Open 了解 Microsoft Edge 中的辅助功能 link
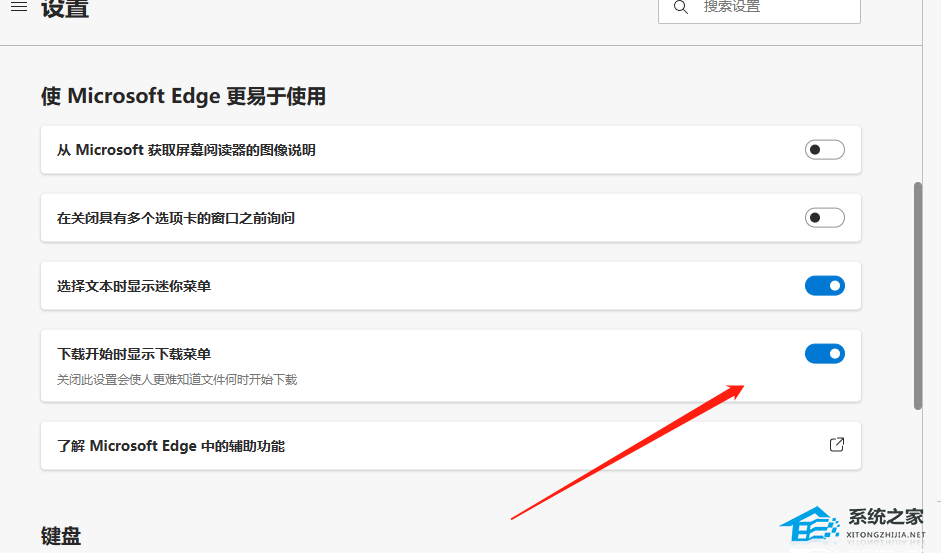This screenshot has width=941, height=553. [451, 446]
